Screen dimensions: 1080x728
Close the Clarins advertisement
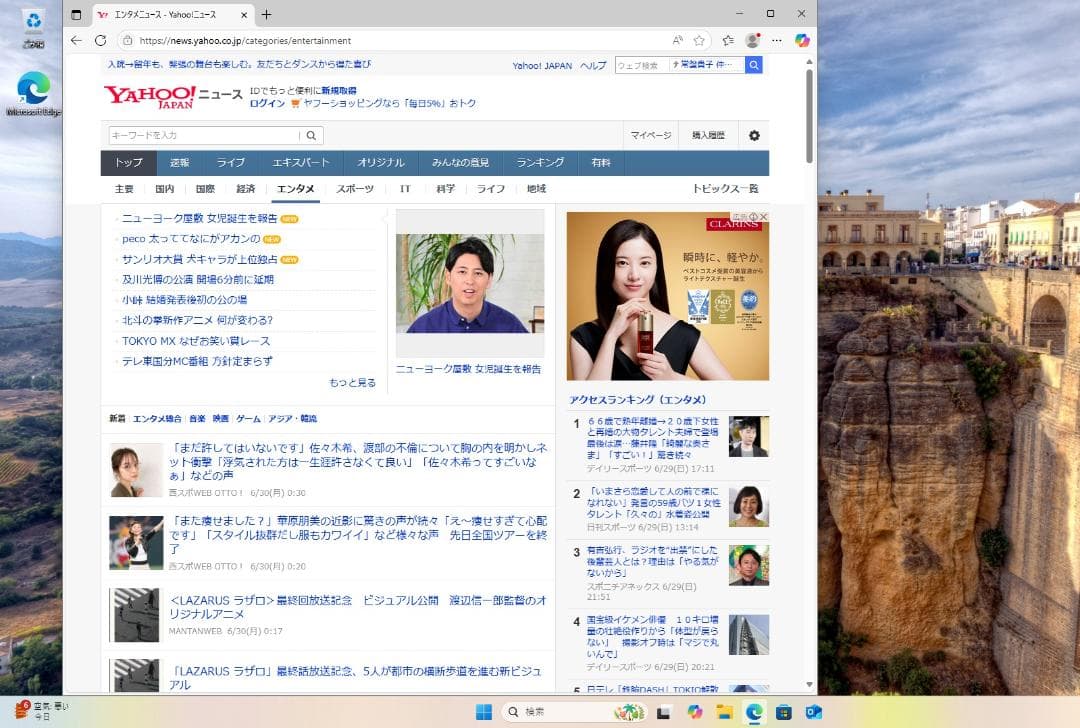763,217
